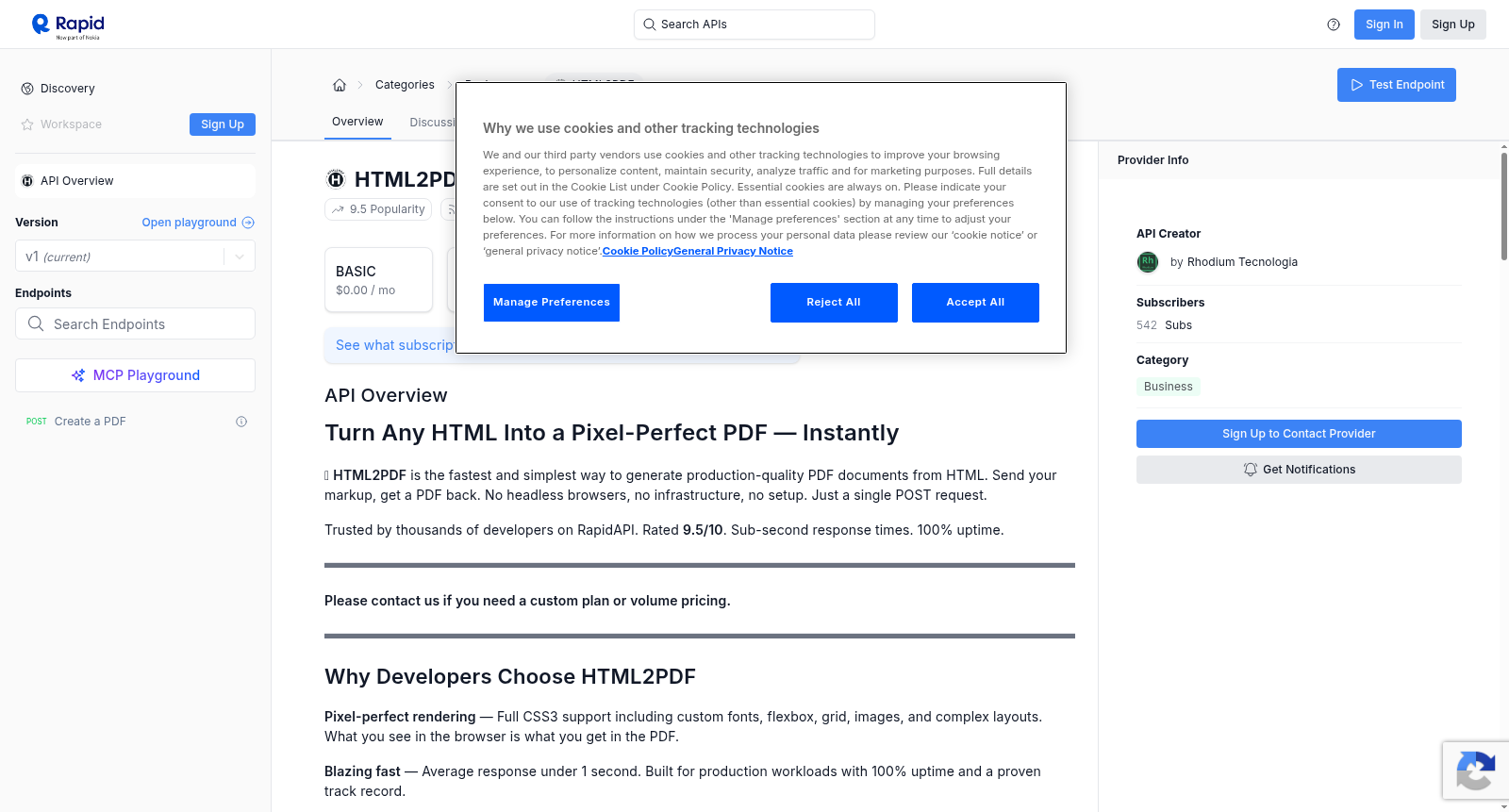
Task: Click the Sign In button
Action: point(1384,25)
